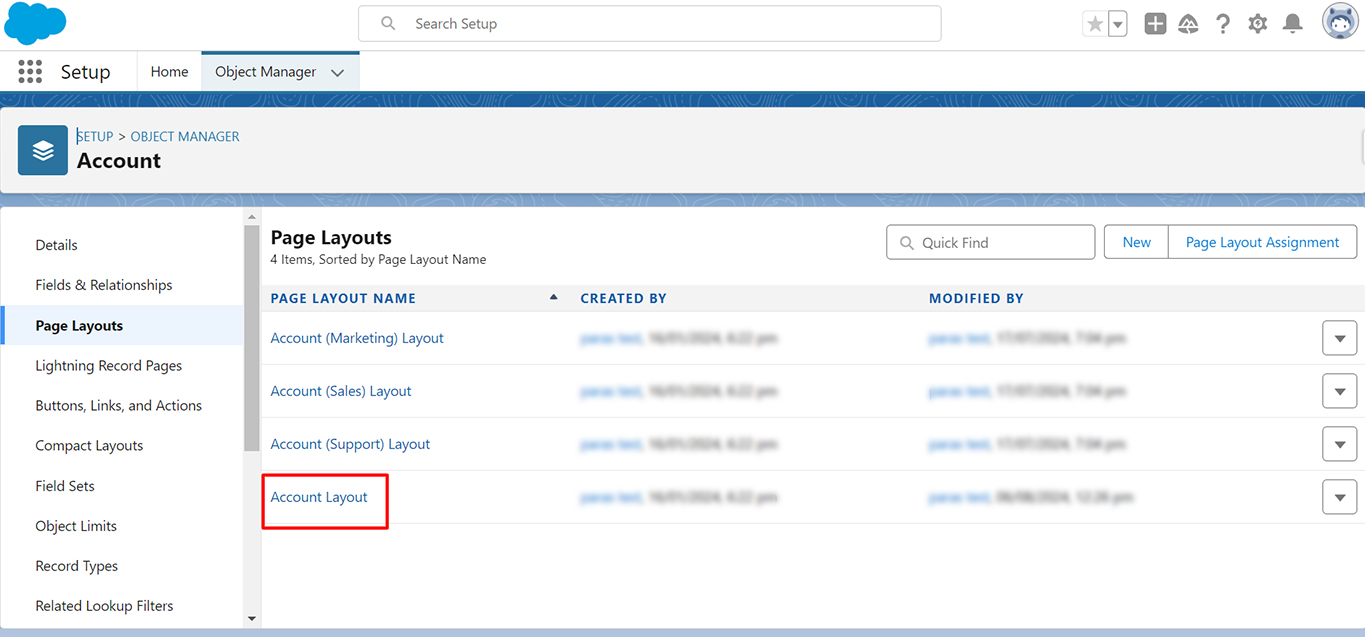Open row actions for Account (Support) Layout

pos(1339,444)
